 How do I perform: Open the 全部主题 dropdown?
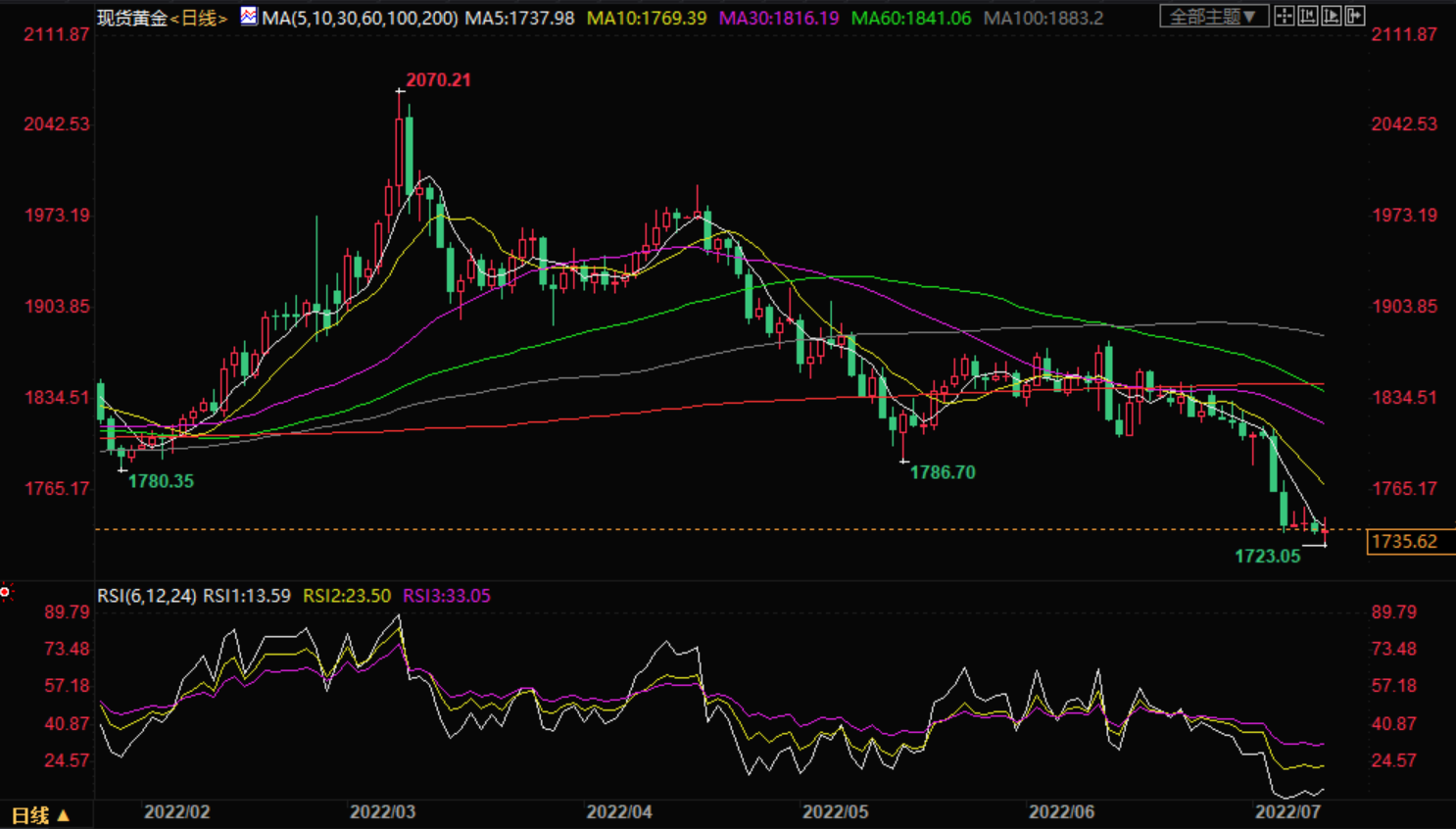coord(1214,16)
